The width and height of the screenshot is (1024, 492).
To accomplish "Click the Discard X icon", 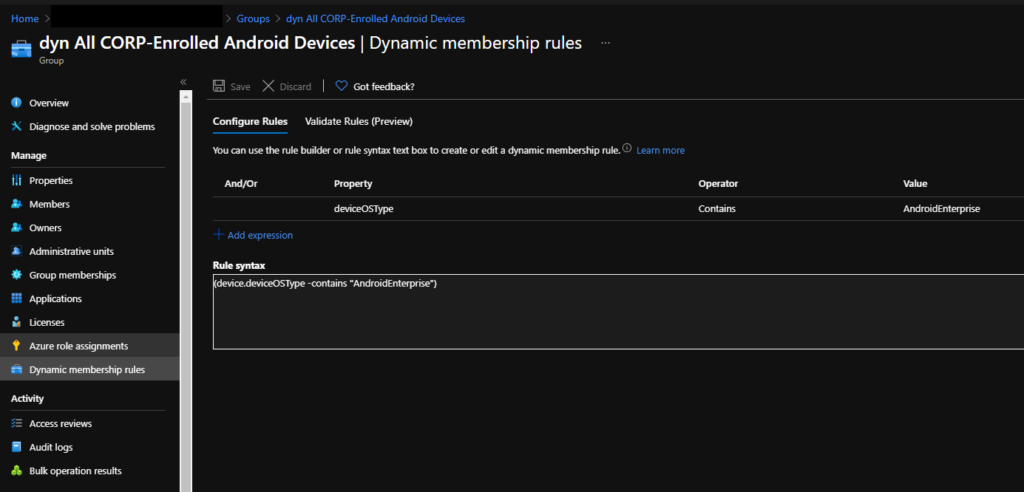I will (268, 86).
